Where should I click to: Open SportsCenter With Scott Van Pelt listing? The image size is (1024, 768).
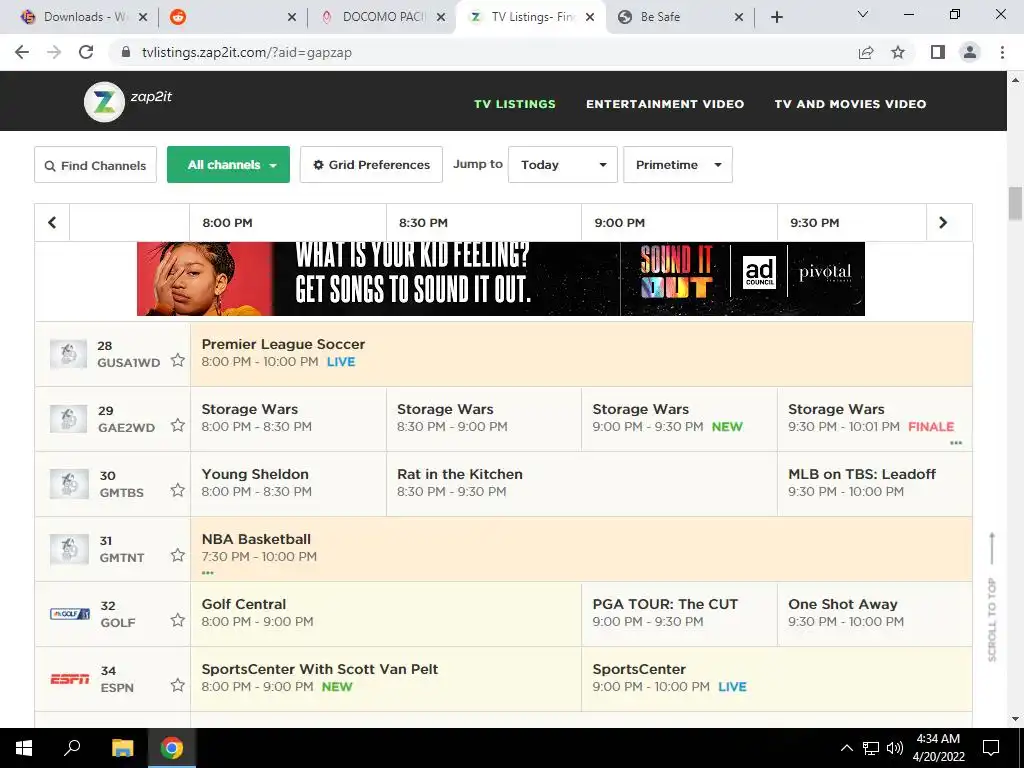coord(386,679)
